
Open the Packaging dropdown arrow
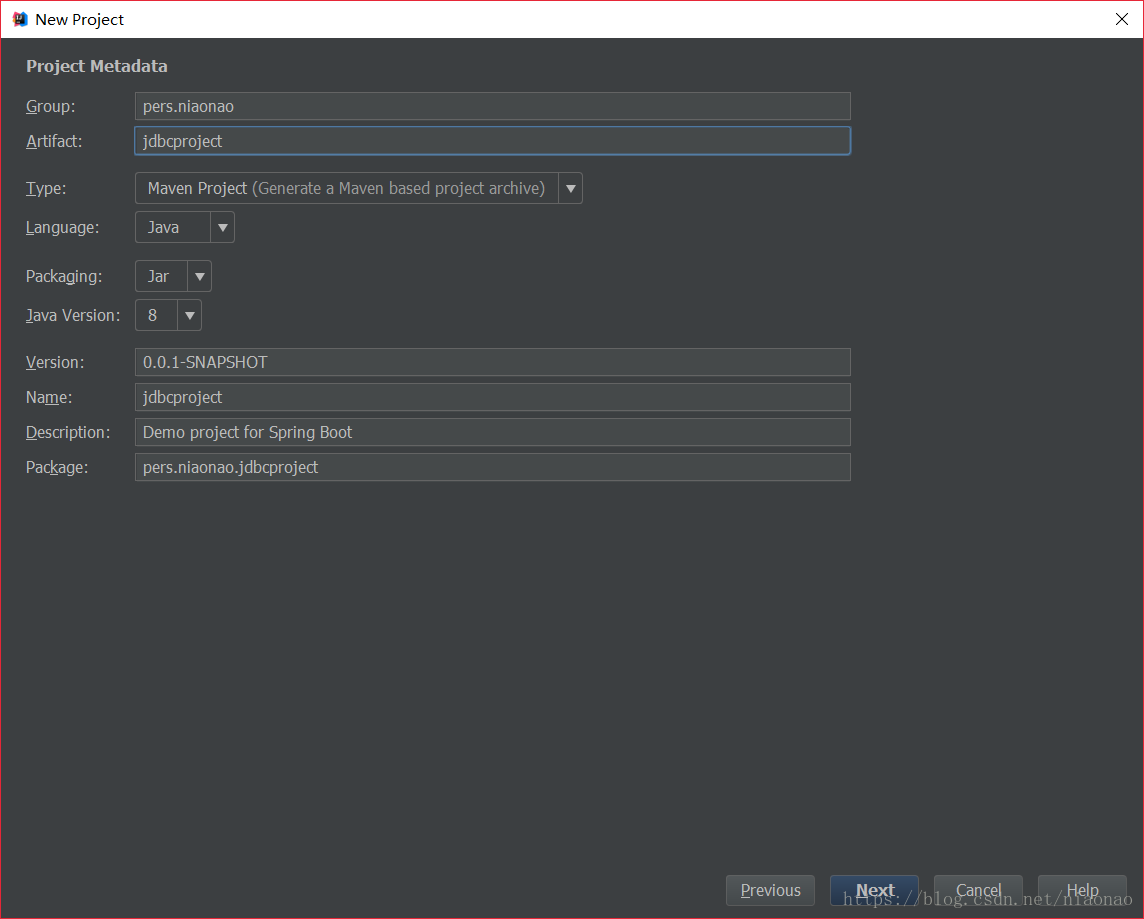(199, 276)
